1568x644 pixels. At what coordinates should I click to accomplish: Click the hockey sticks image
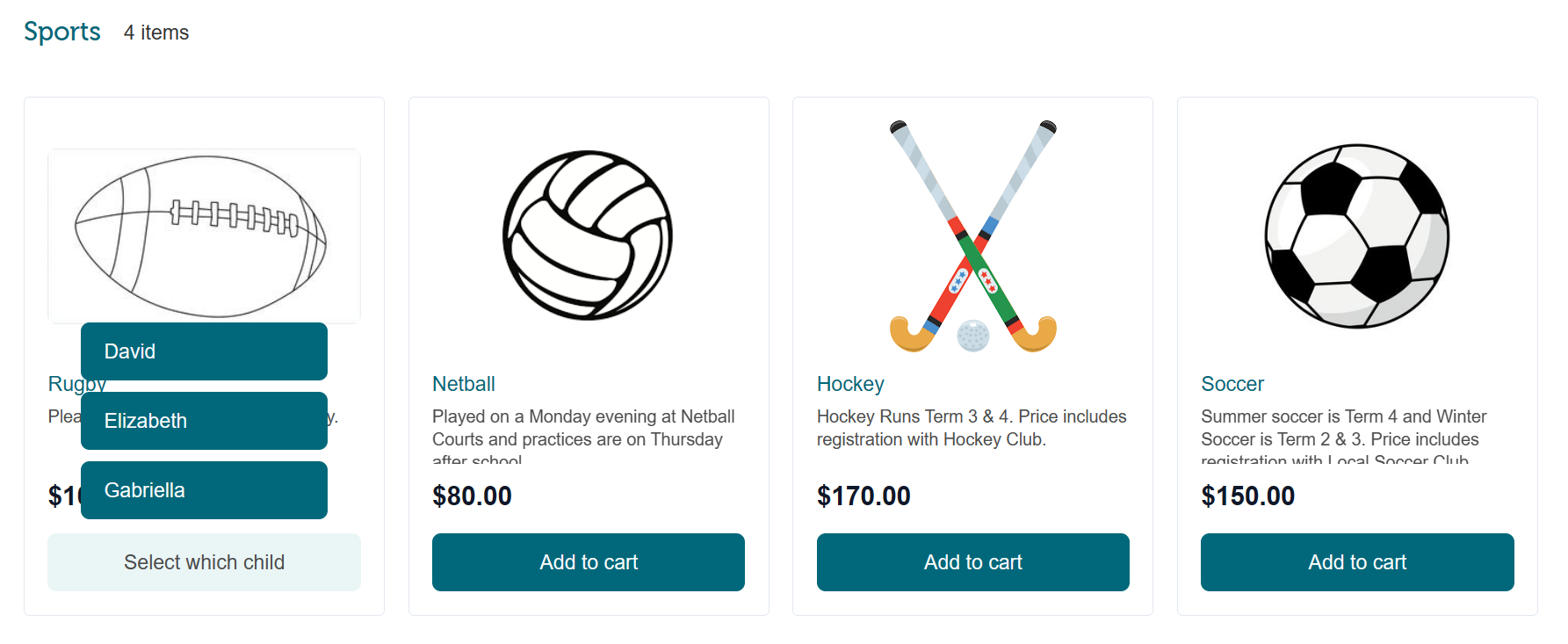pos(972,236)
